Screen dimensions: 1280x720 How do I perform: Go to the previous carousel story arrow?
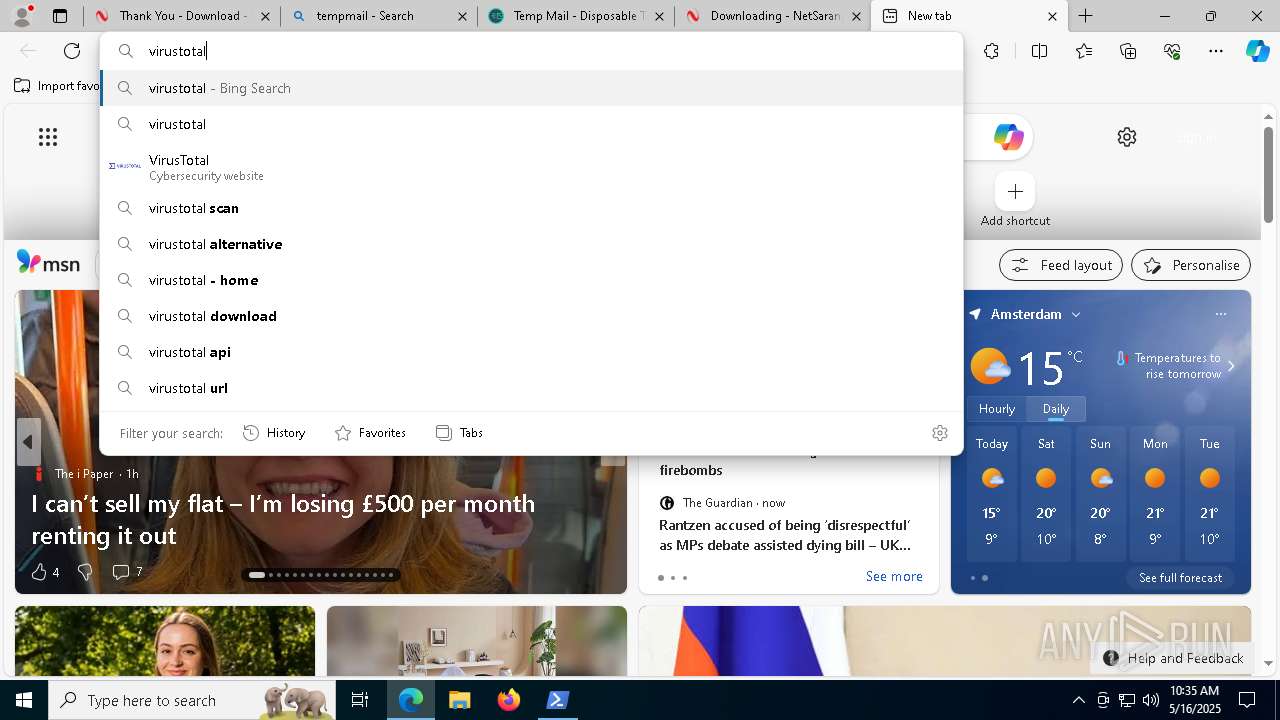point(28,442)
